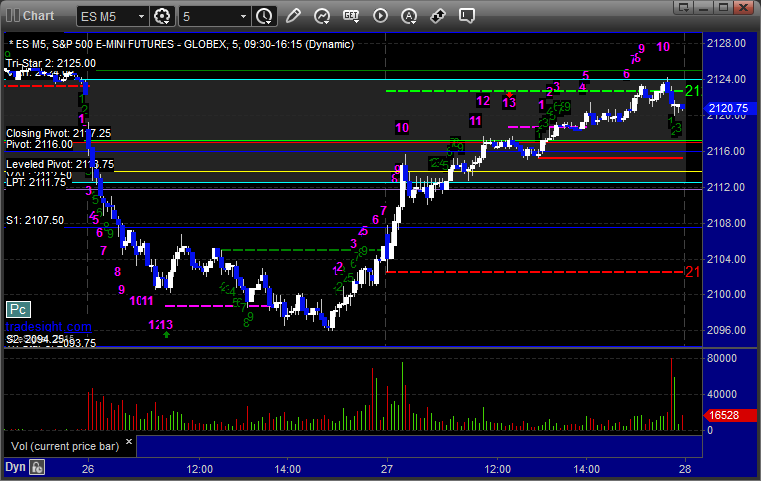Click the Tri-Star 2: 2125.00 label
This screenshot has height=481, width=761.
51,63
